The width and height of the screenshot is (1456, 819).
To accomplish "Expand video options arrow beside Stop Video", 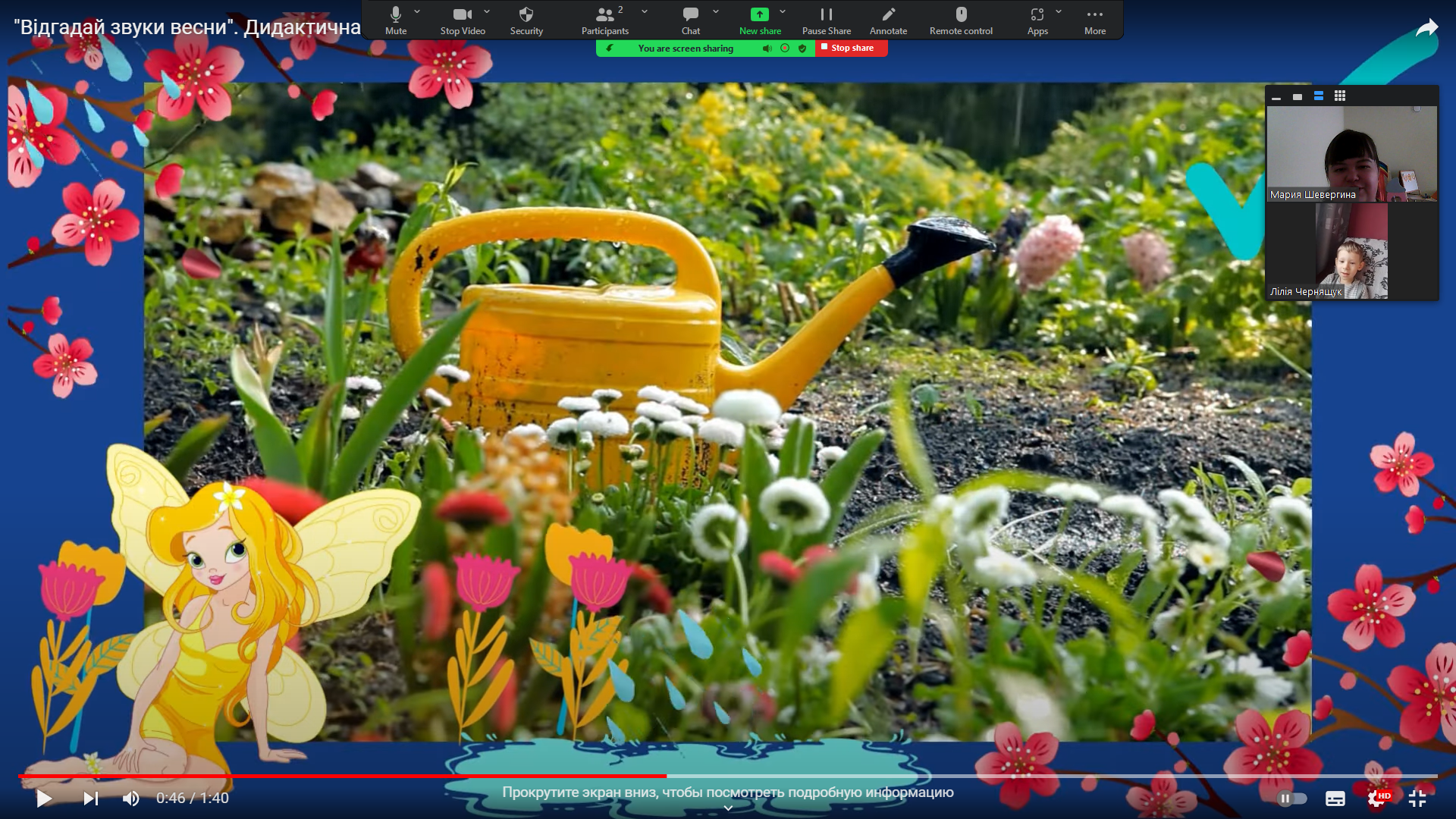I will point(487,12).
